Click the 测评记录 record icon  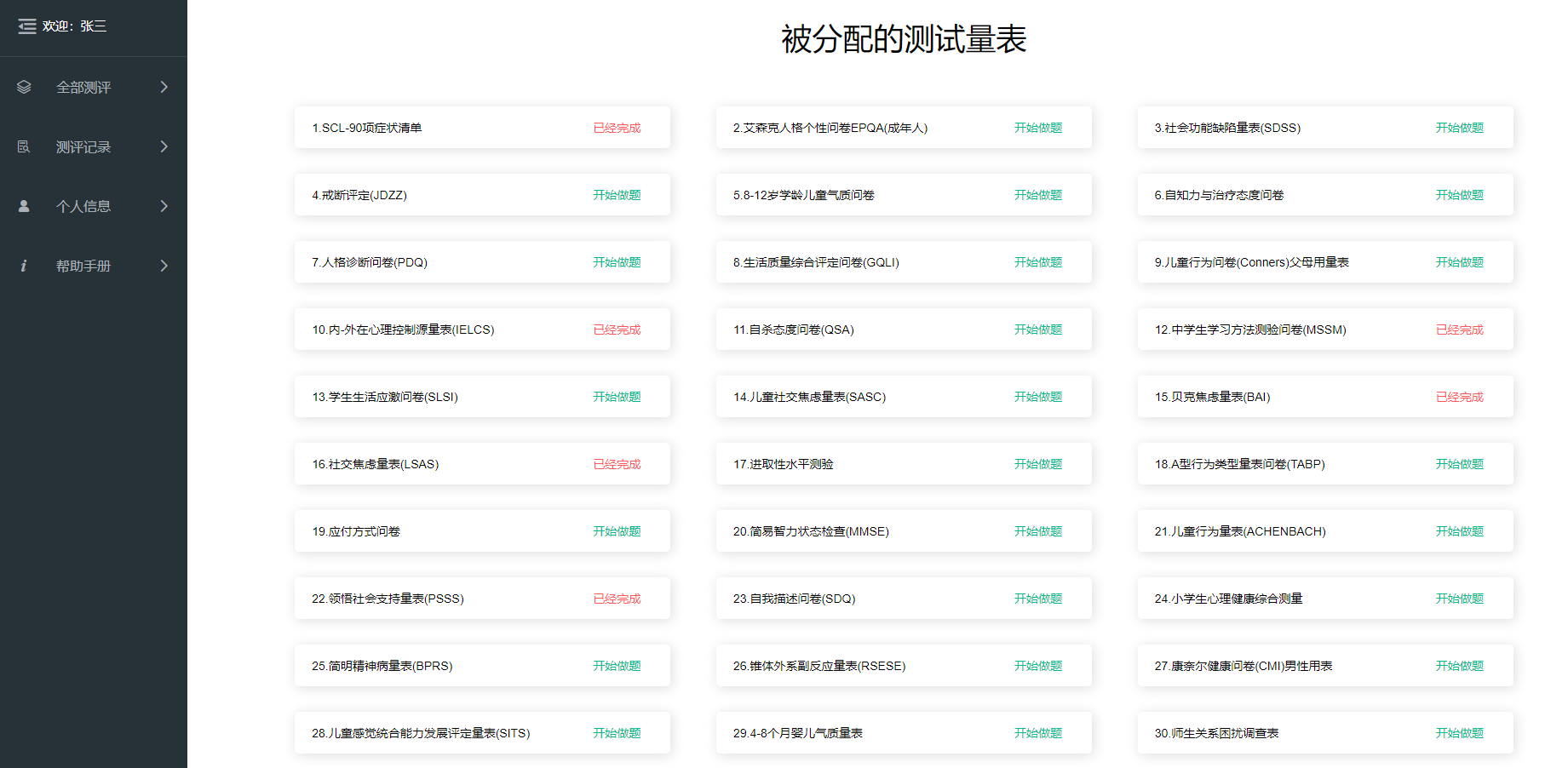click(24, 146)
